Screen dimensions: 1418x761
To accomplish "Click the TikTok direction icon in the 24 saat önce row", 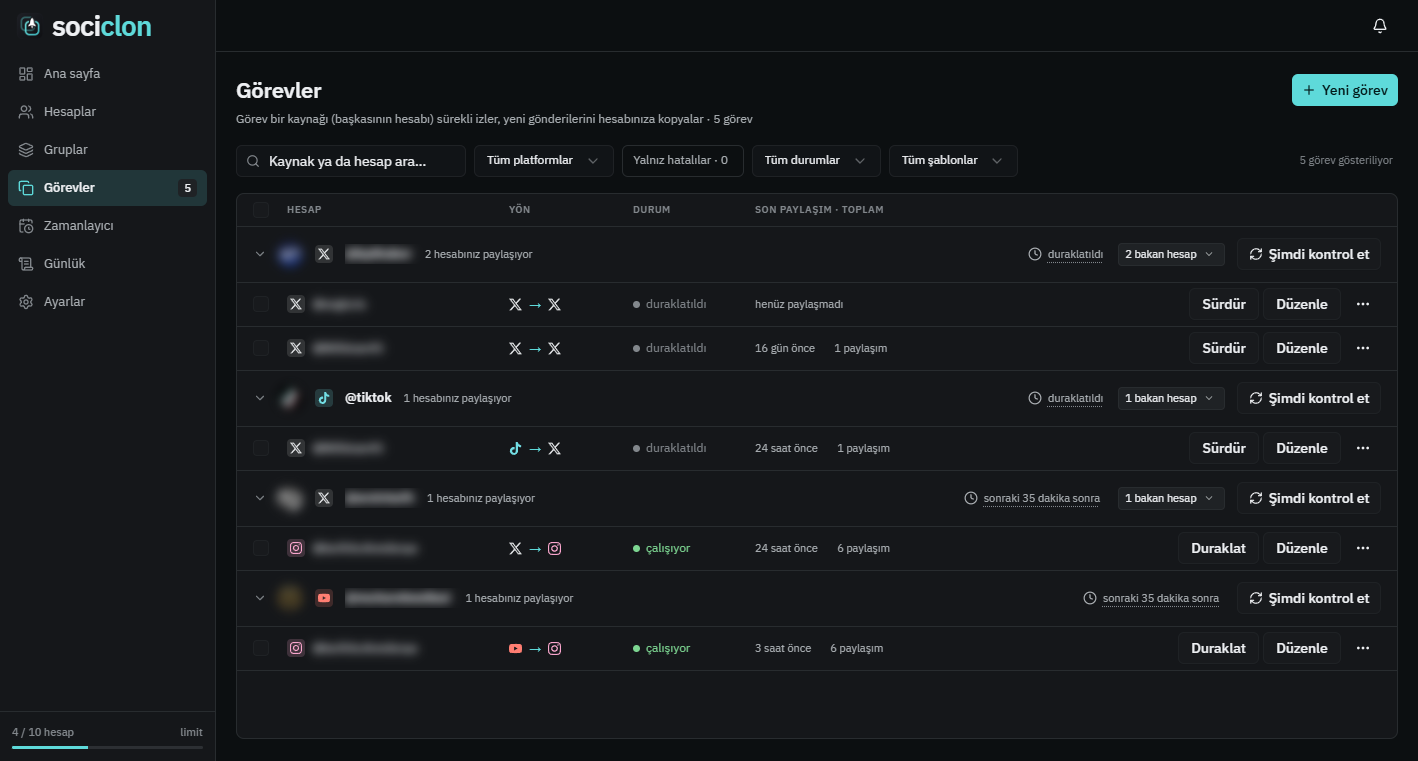I will (x=515, y=448).
